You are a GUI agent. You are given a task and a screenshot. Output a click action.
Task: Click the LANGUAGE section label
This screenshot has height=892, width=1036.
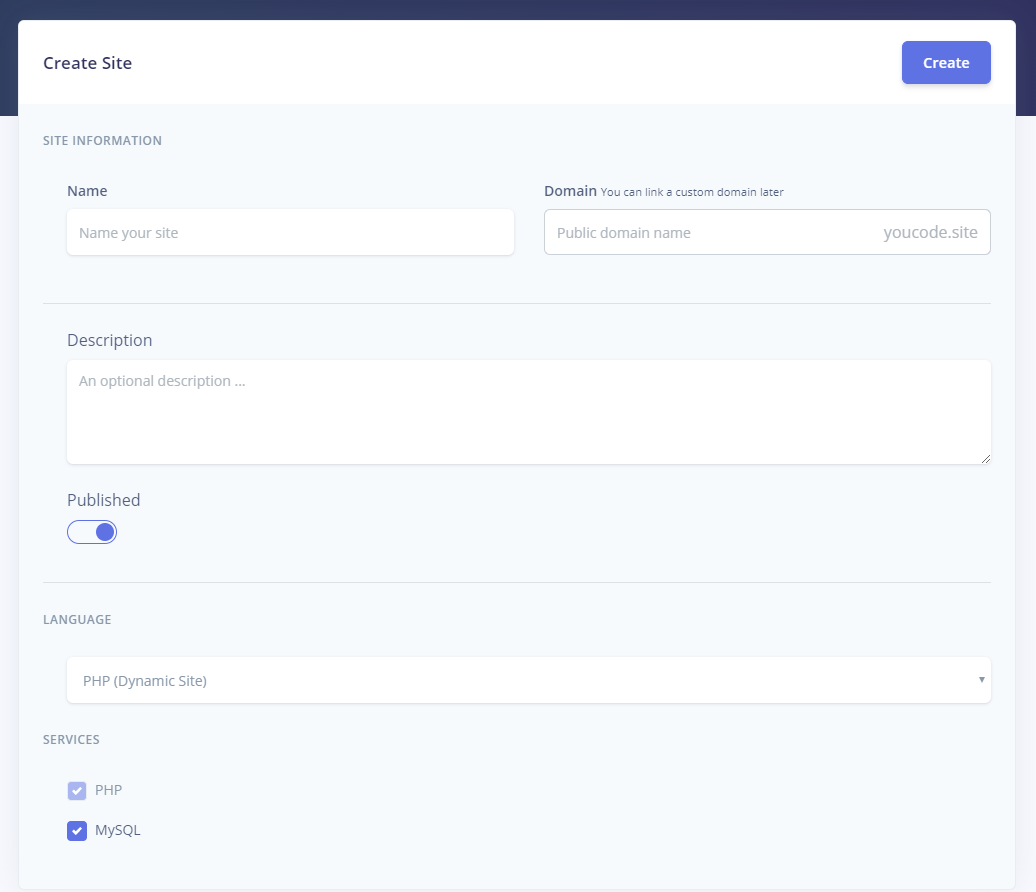pos(77,619)
